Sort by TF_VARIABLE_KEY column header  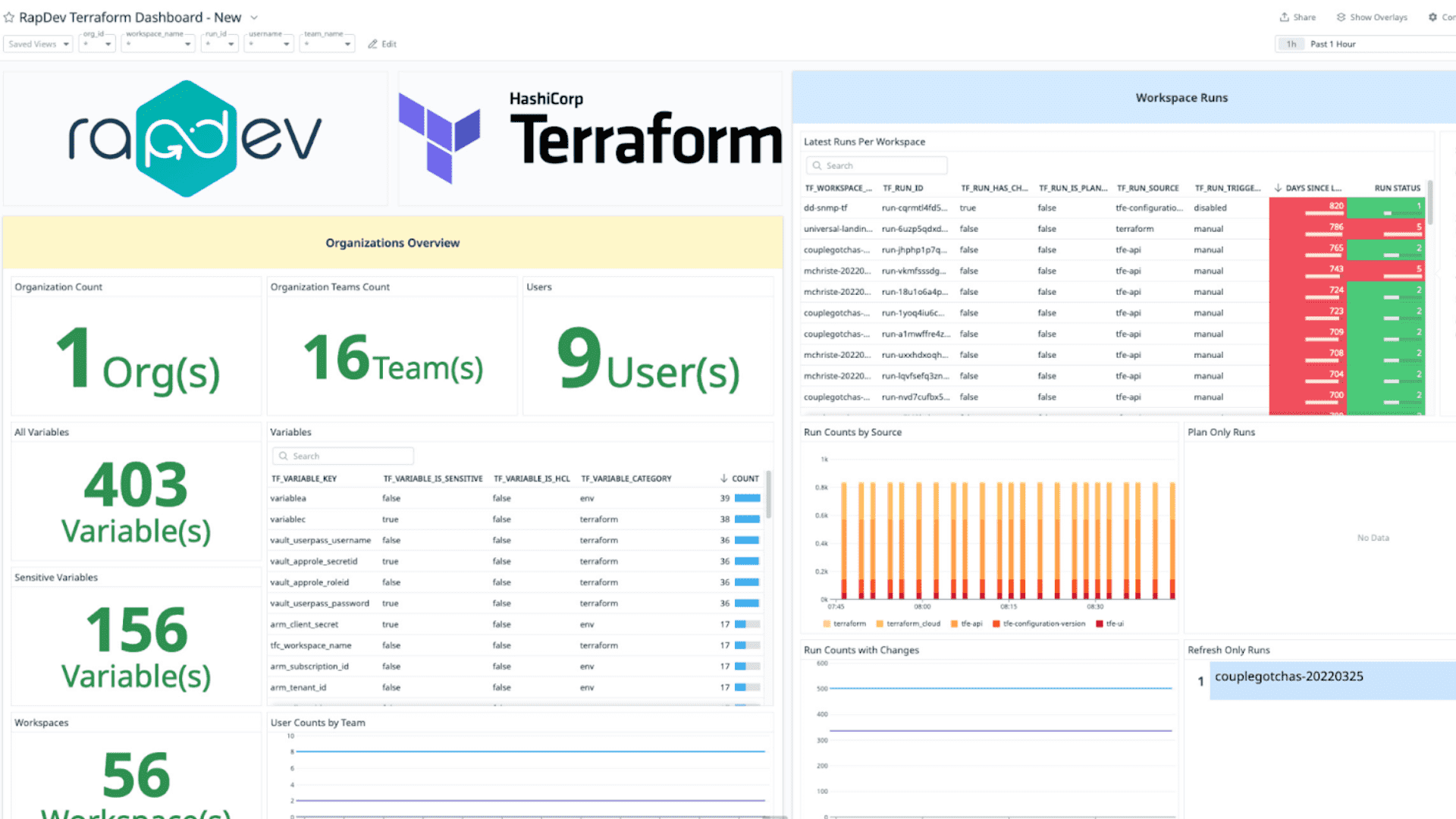pos(304,479)
